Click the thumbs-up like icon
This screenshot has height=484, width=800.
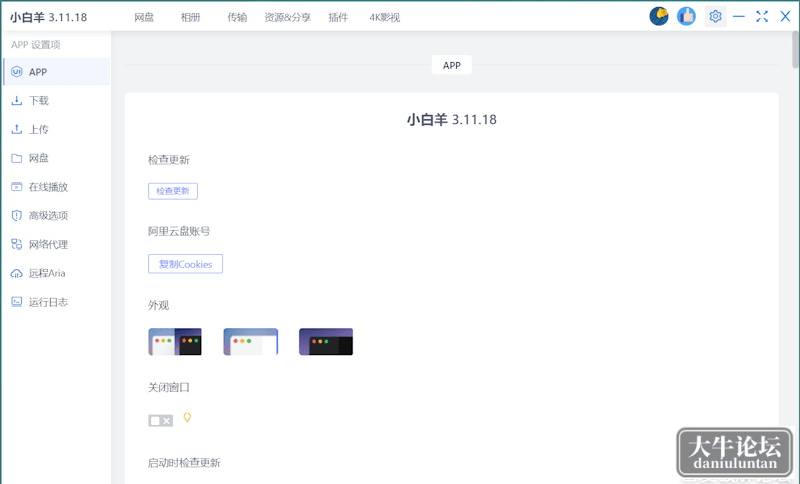[x=686, y=16]
